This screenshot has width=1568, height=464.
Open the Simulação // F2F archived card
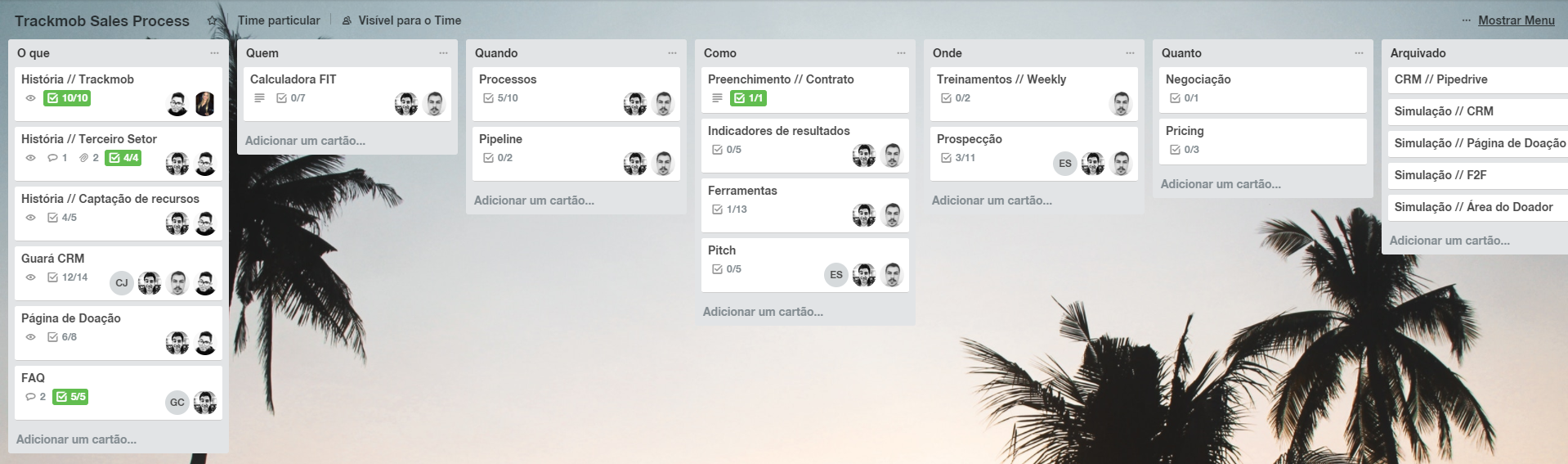click(1440, 175)
